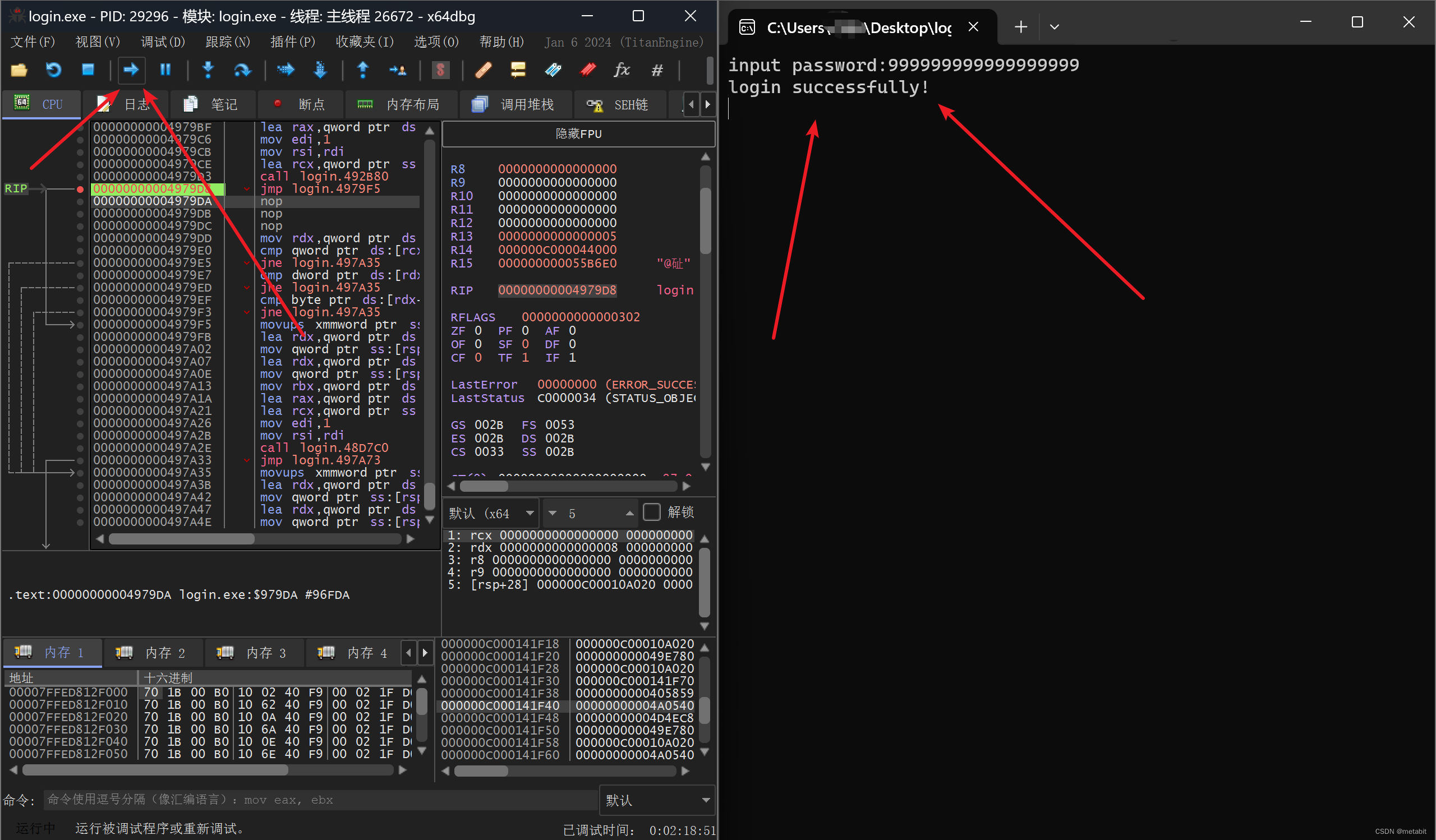Open the 默认 (x64 calling convention dropdown
Image resolution: width=1436 pixels, height=840 pixels.
493,513
